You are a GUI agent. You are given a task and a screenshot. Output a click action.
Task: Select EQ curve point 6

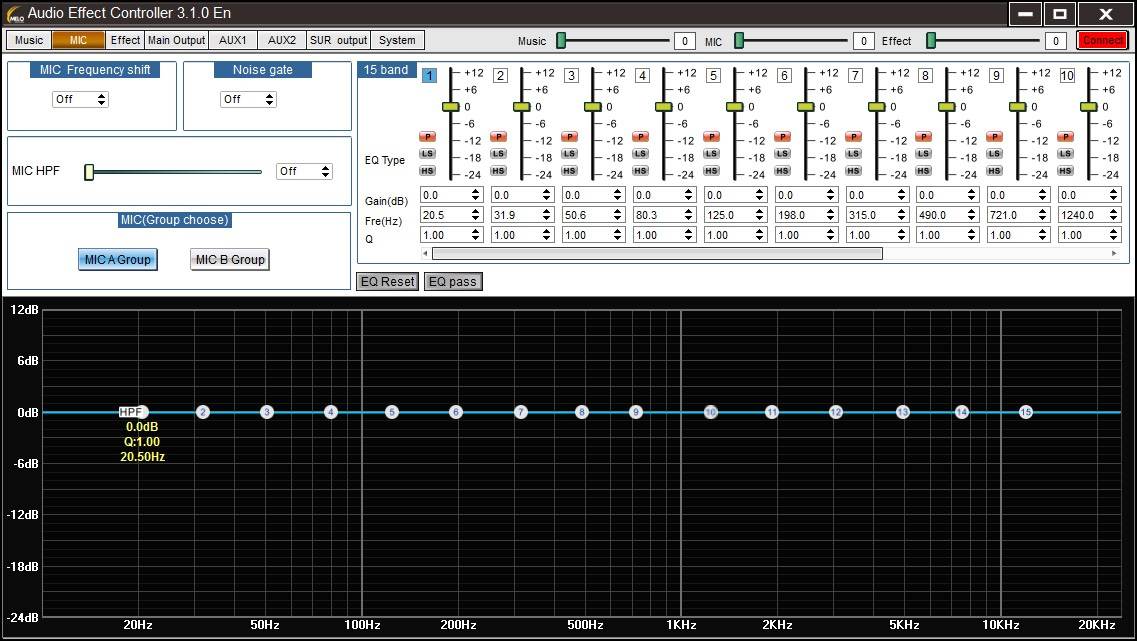(x=456, y=412)
